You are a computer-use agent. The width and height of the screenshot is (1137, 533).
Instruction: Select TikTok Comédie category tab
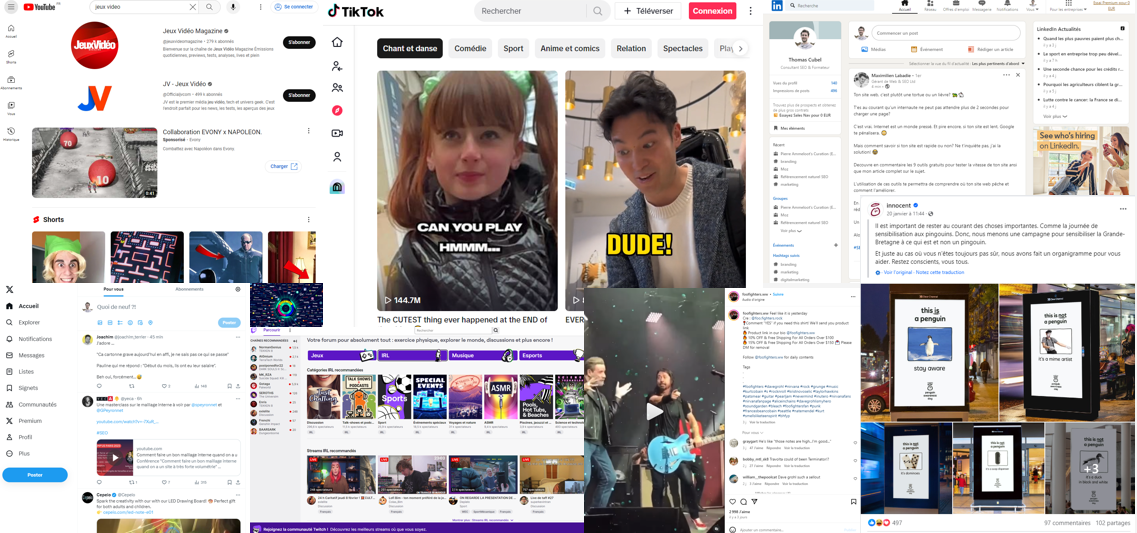(471, 49)
